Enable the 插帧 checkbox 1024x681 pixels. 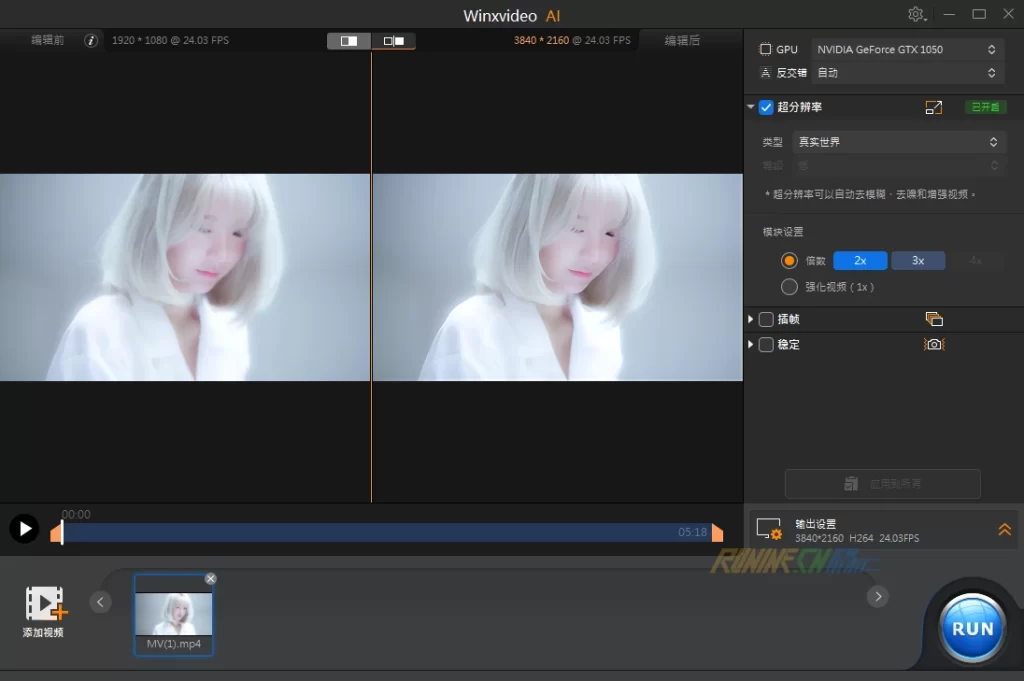click(766, 319)
